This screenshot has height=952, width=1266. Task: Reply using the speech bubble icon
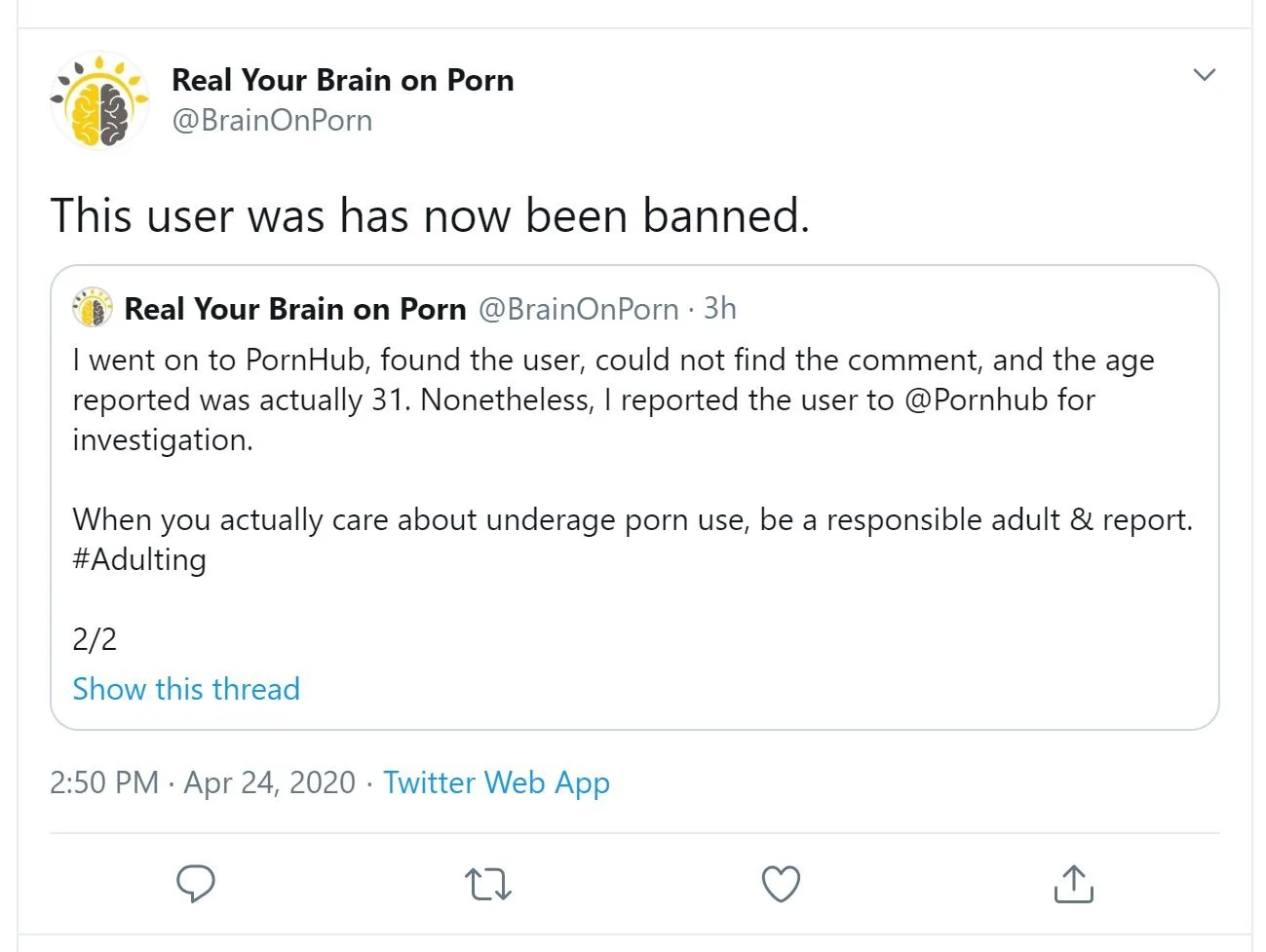(195, 884)
